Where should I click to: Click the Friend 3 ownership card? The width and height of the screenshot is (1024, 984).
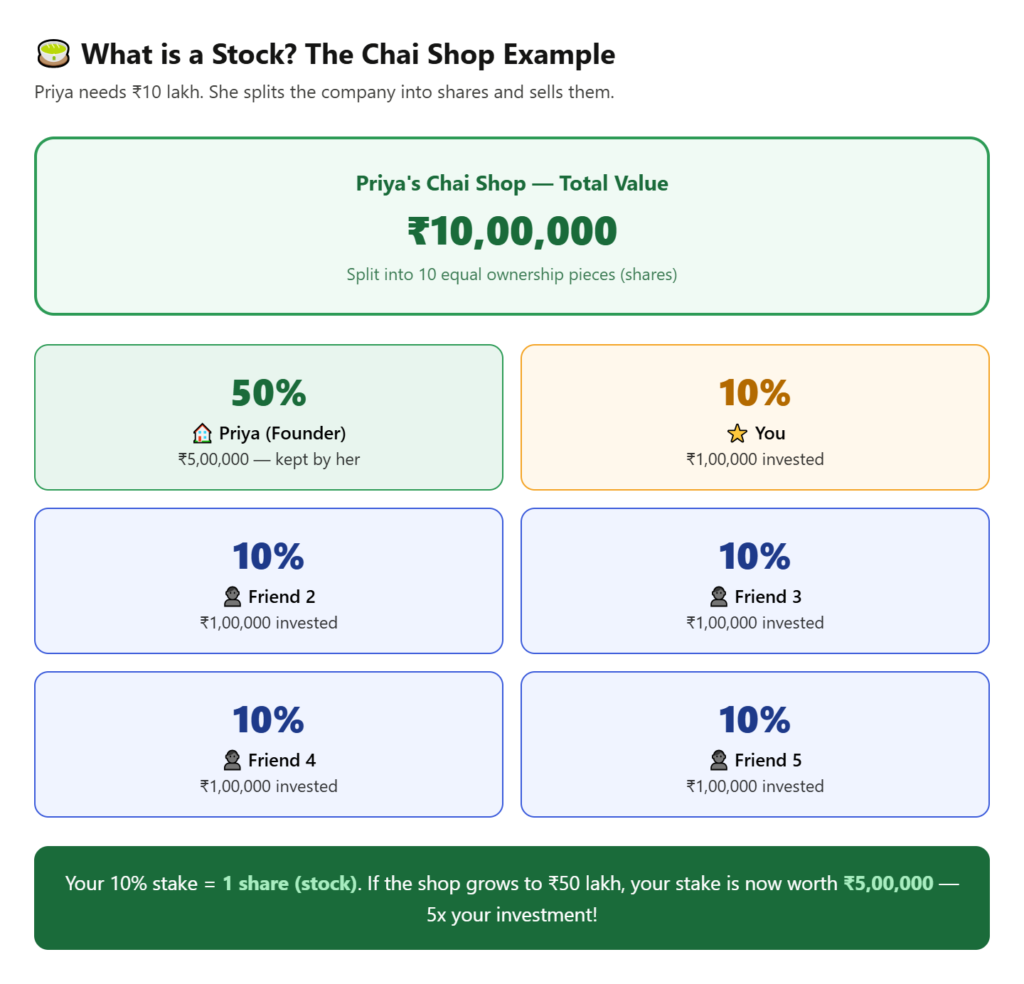click(x=755, y=580)
